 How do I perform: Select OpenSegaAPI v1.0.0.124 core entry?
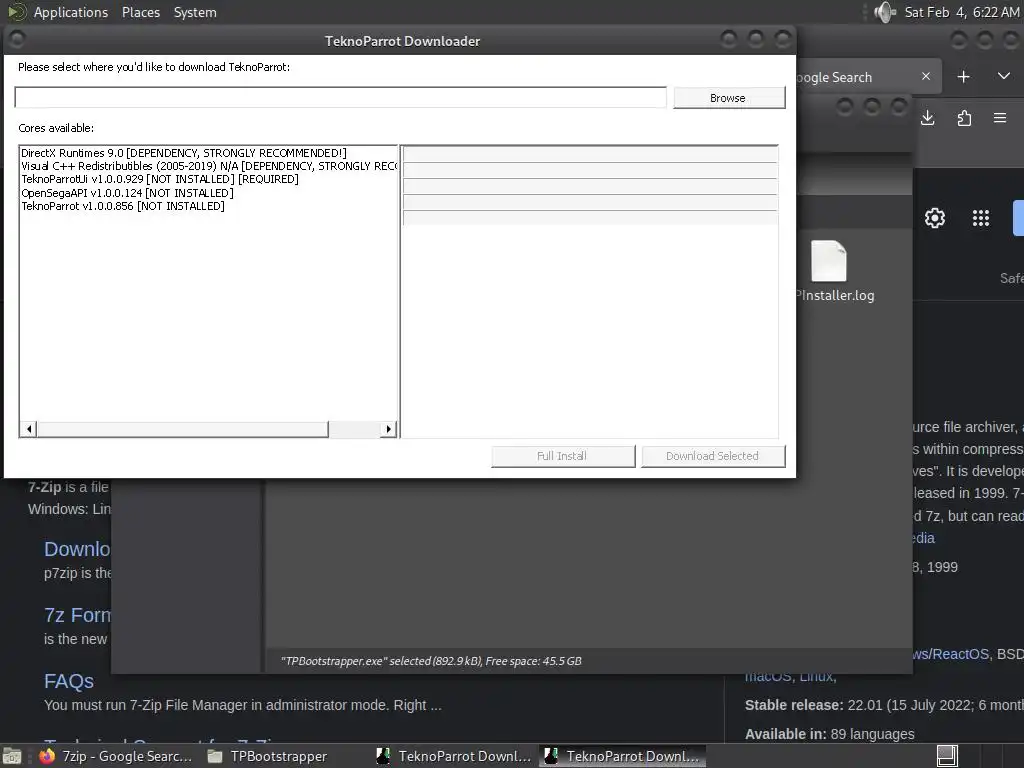pos(127,193)
